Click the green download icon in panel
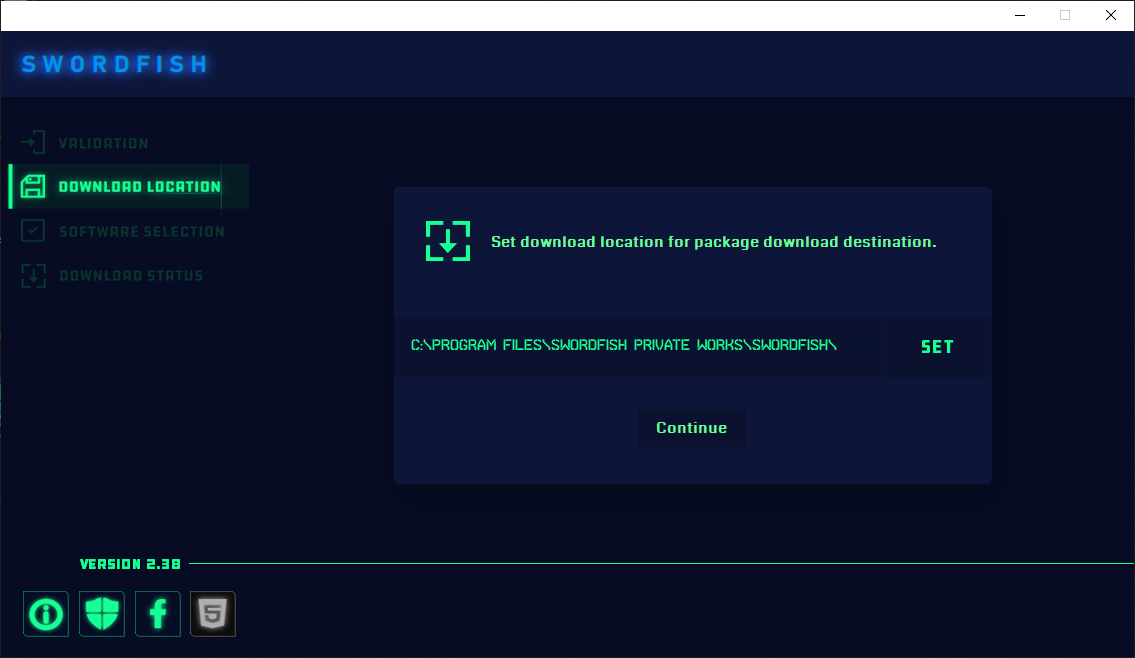Screen dimensions: 1135x658 click(448, 242)
